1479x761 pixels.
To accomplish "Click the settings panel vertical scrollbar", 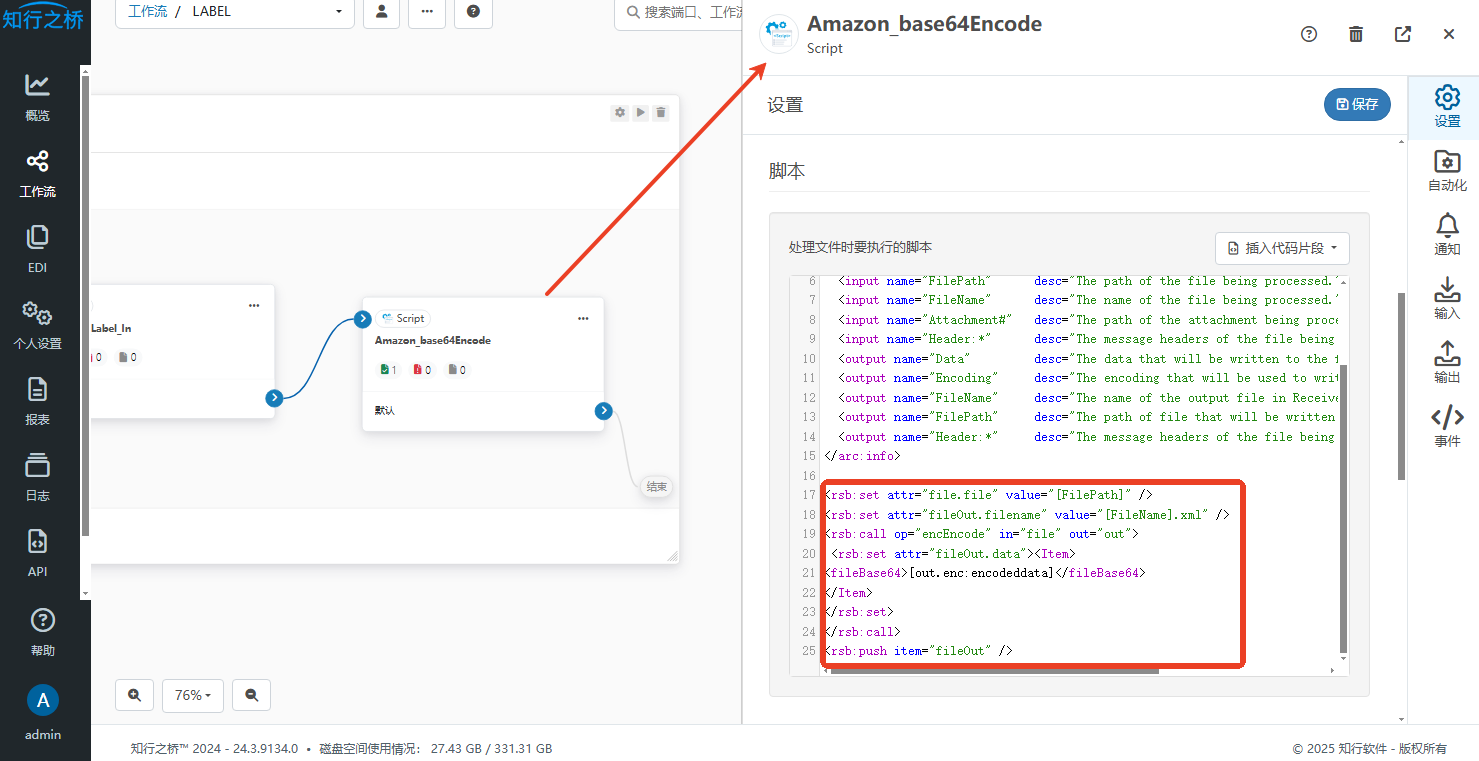I will pos(1401,385).
